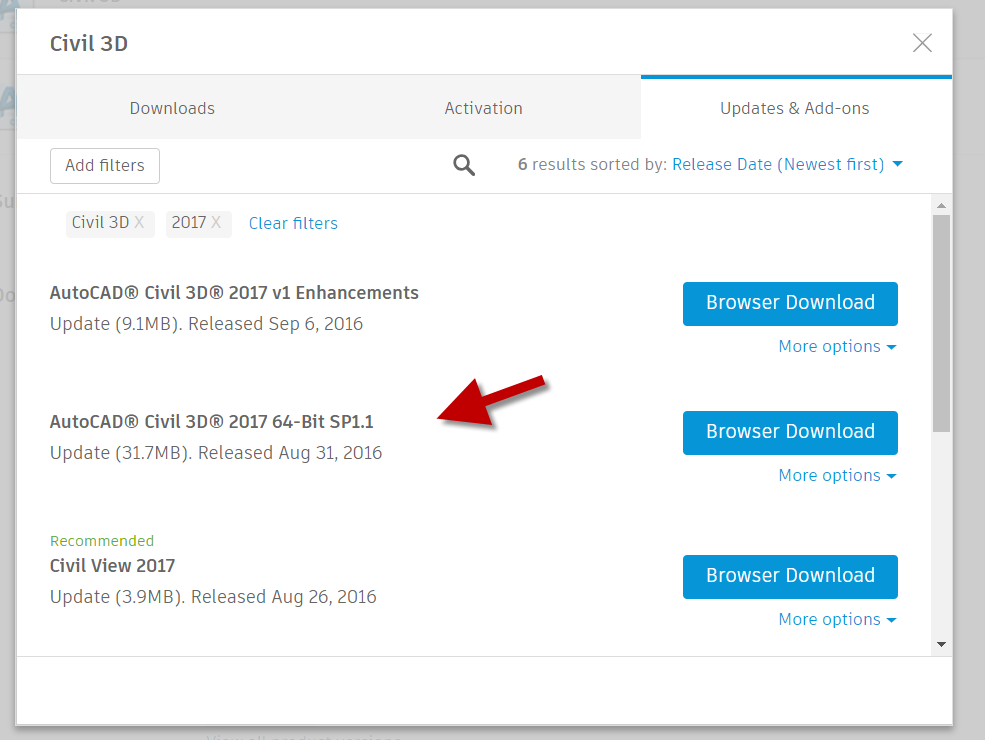Click the text 'Update (3.9MB). Released Aug 26, 2016'

tap(213, 596)
